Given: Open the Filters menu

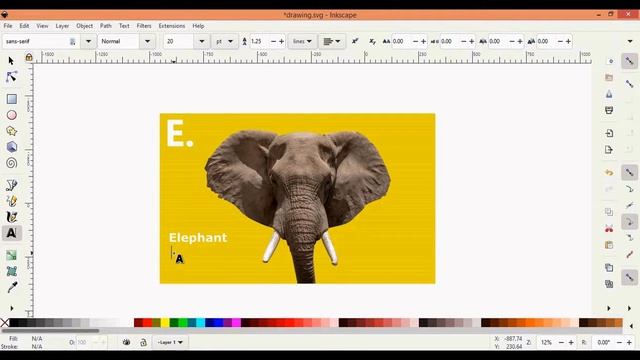Looking at the screenshot, I should click(x=144, y=26).
